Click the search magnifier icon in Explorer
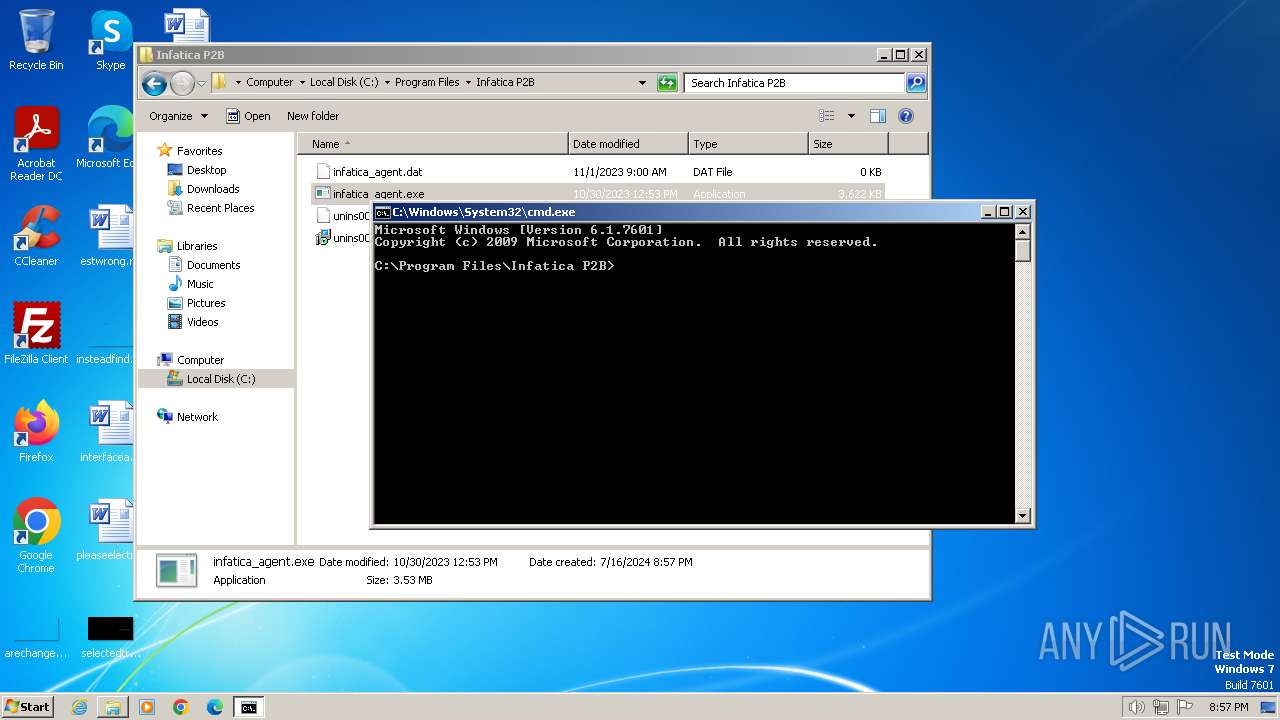The height and width of the screenshot is (720, 1280). [915, 83]
